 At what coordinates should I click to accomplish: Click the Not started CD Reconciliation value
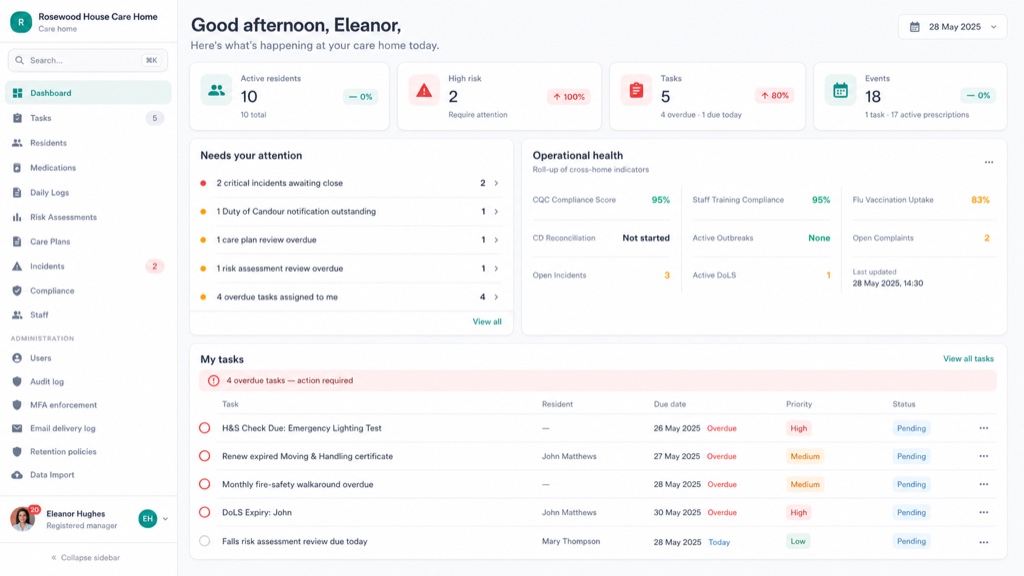[646, 238]
